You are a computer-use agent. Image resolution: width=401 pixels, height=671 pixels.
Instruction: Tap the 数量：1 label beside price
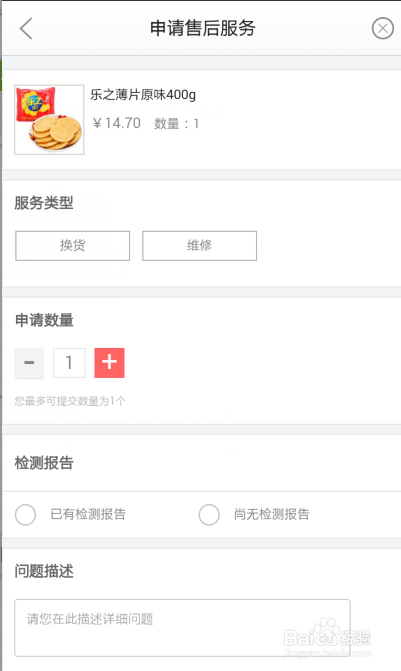coord(177,124)
